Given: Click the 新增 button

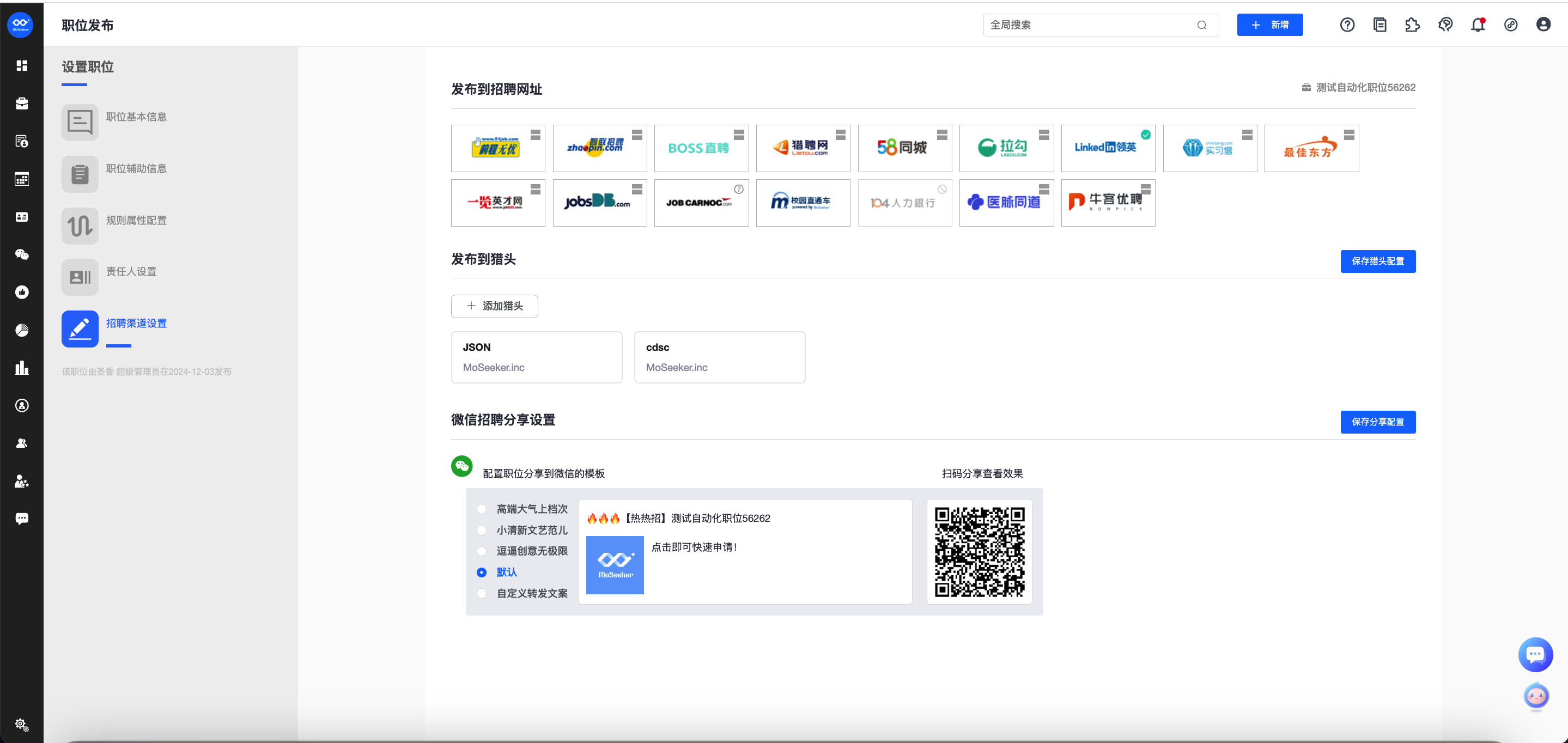Looking at the screenshot, I should 1270,25.
